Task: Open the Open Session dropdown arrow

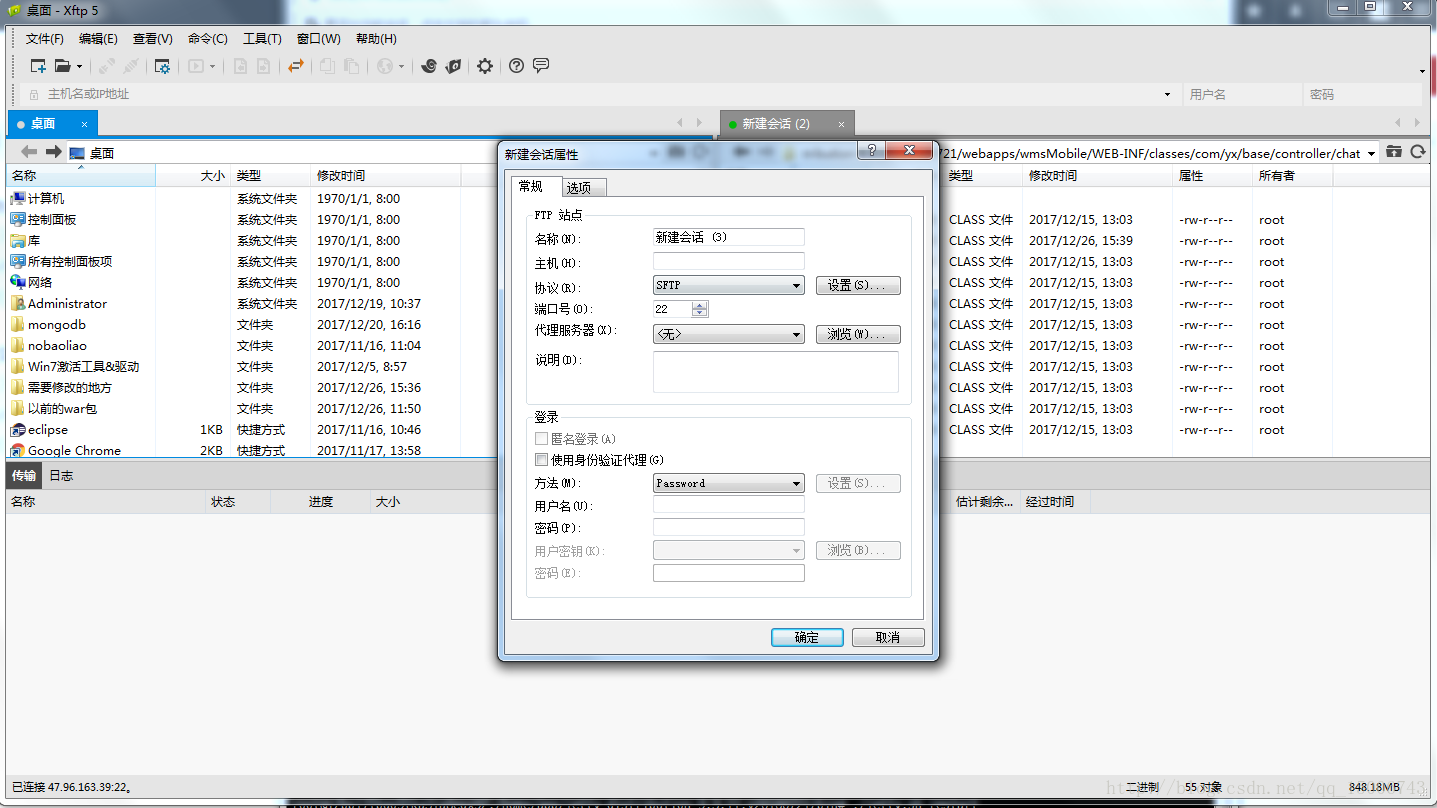Action: pos(78,66)
